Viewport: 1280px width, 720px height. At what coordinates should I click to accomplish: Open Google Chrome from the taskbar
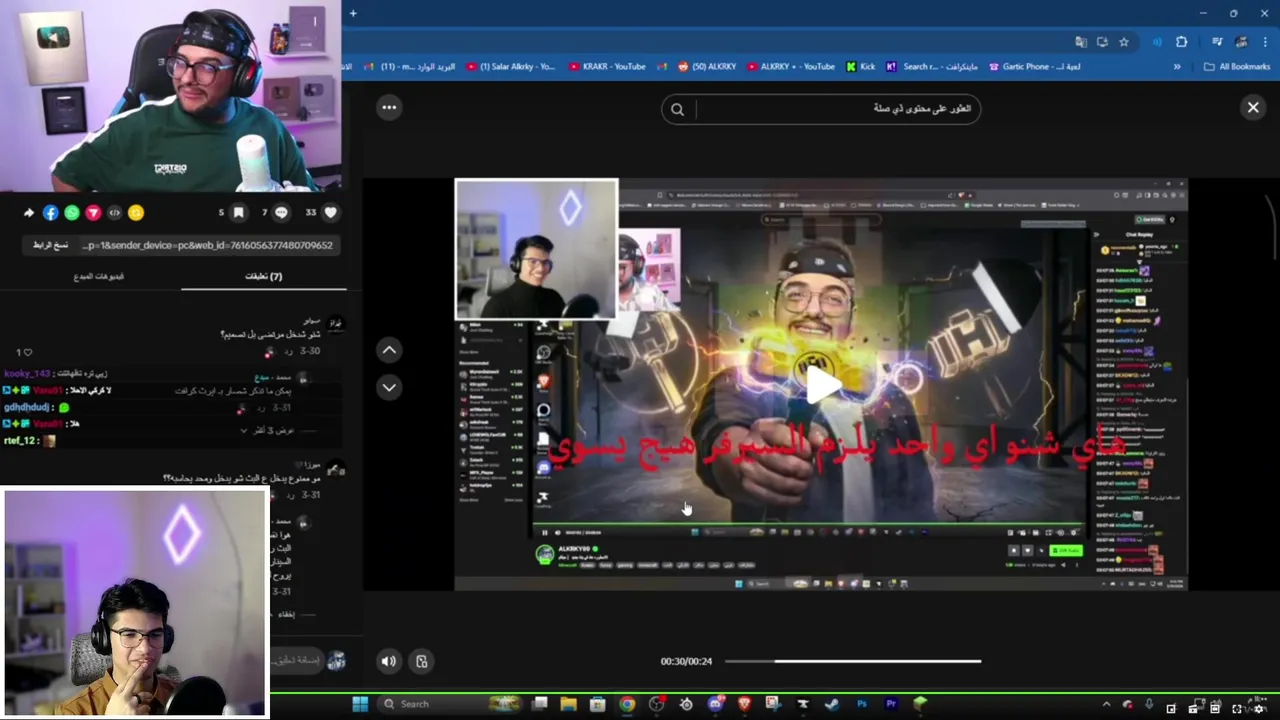click(627, 704)
